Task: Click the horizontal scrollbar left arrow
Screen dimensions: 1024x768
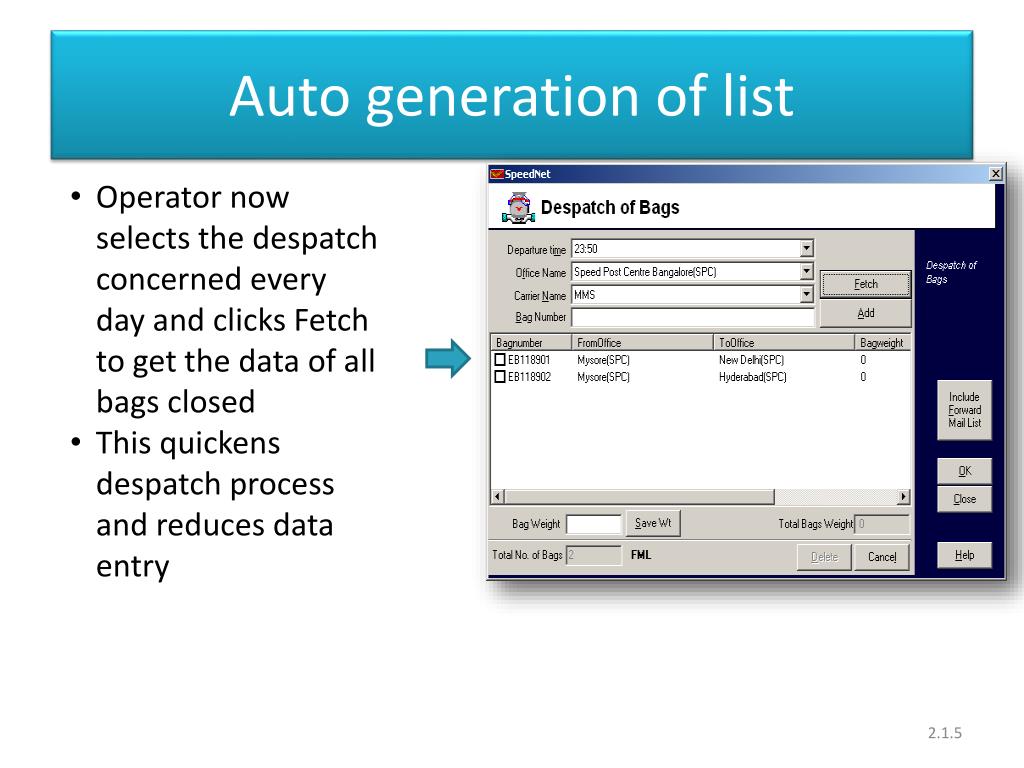Action: tap(498, 497)
